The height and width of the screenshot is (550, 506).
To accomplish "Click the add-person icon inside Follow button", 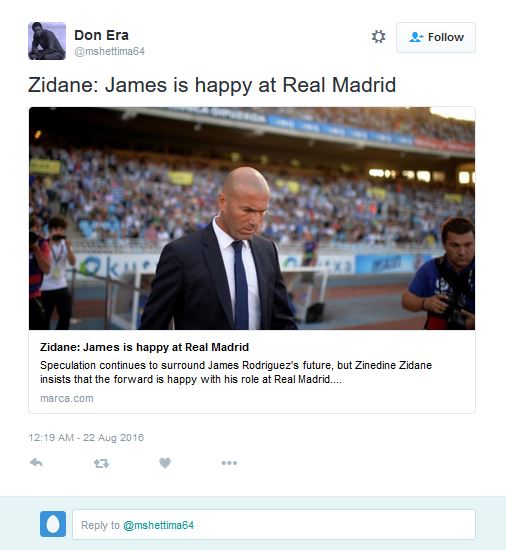I will [x=416, y=37].
